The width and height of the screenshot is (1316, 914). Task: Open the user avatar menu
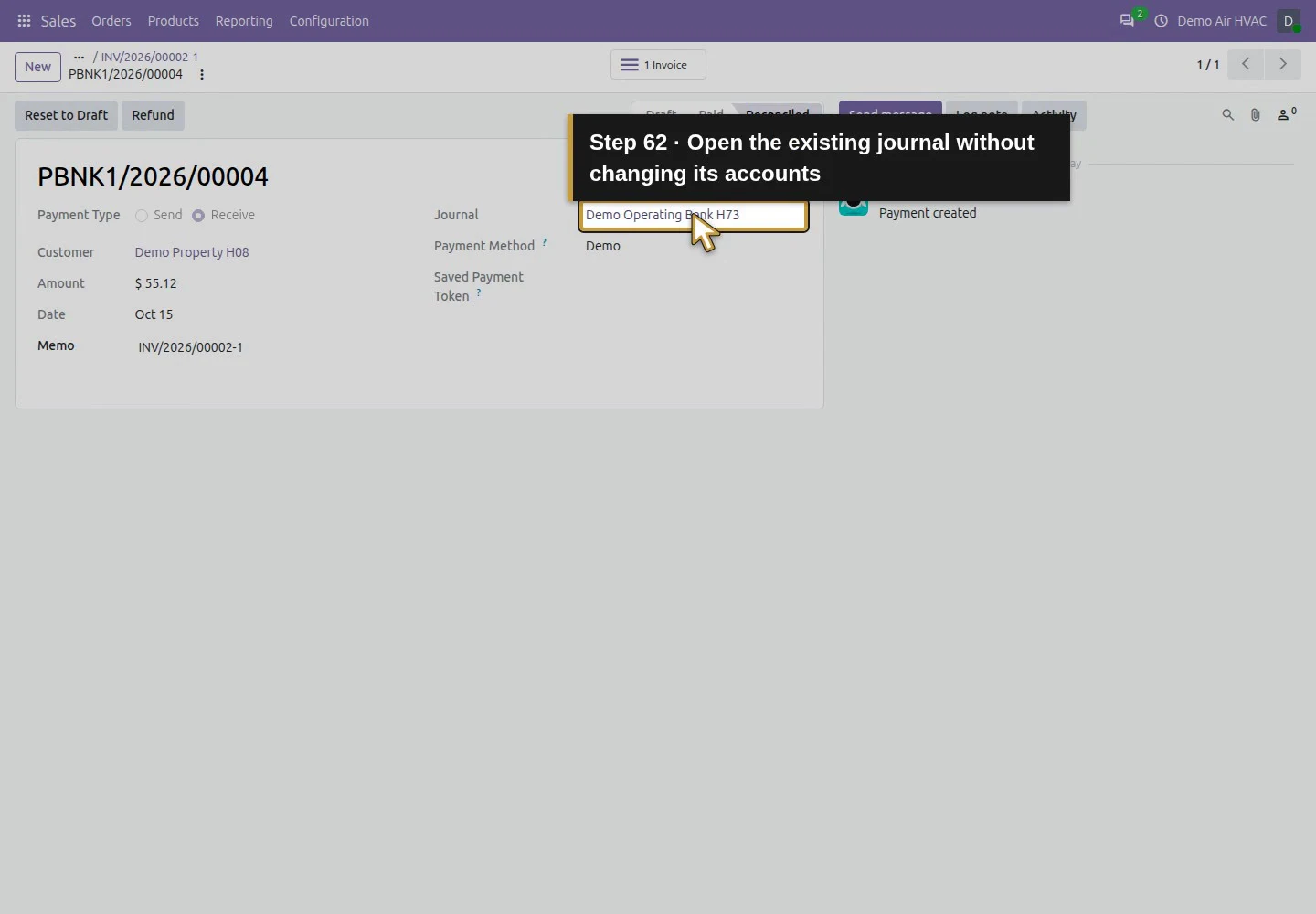pos(1289,20)
